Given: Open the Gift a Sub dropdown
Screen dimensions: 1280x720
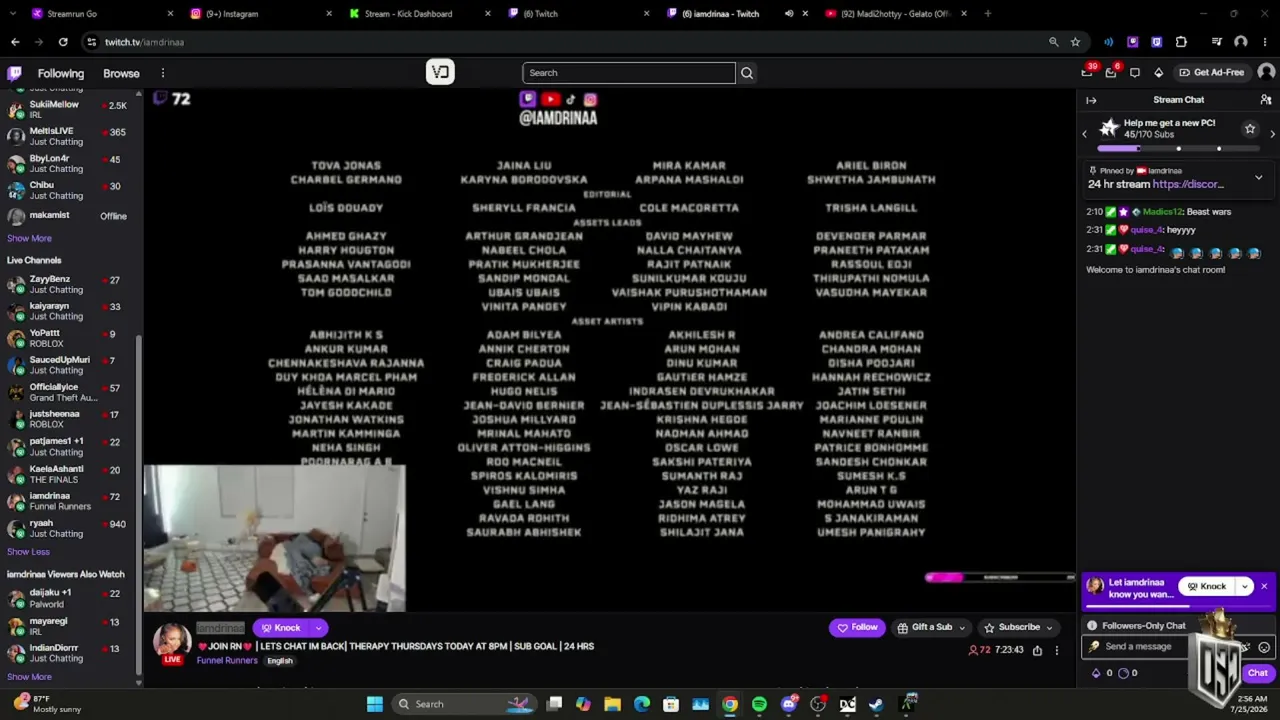Looking at the screenshot, I should tap(931, 627).
